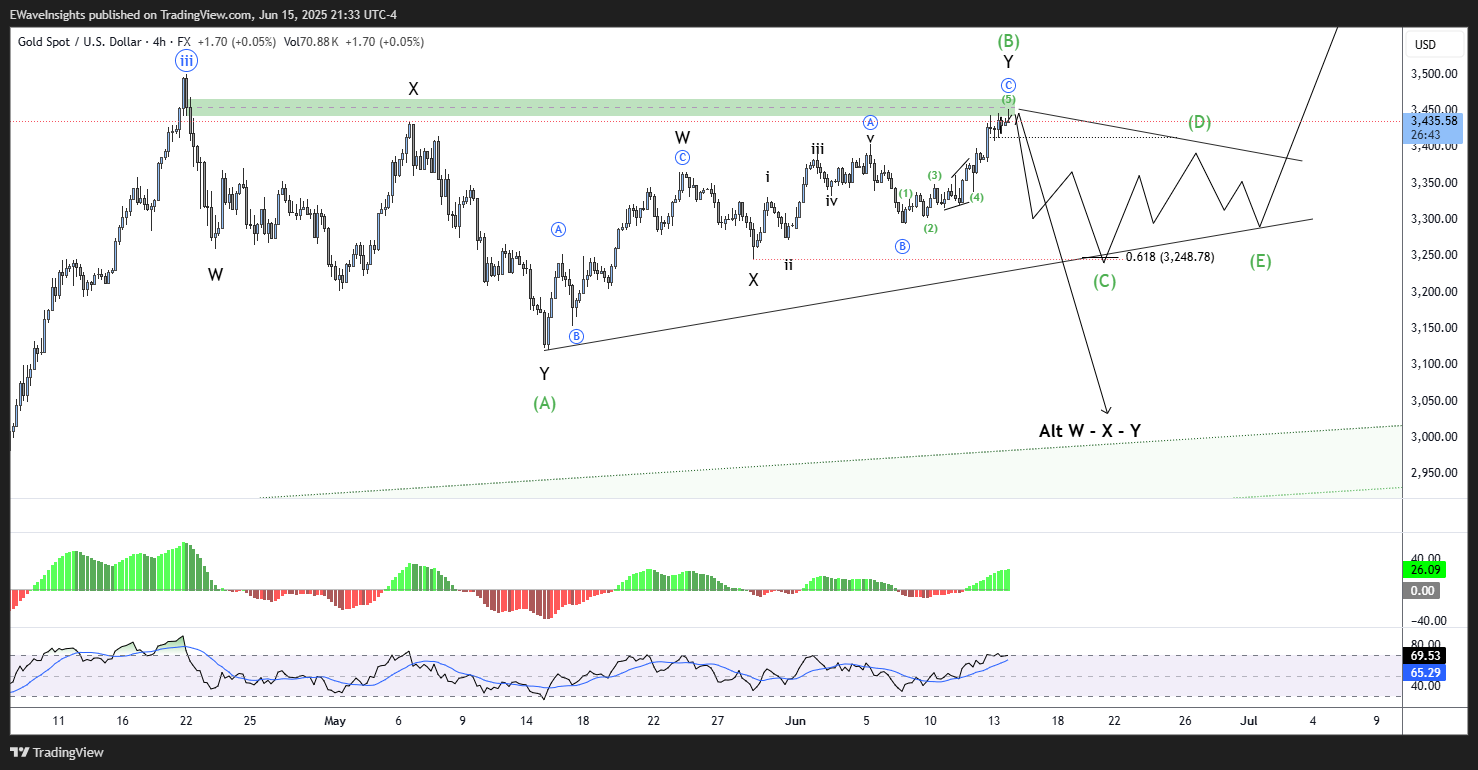Click the blue 65.29 RSI average tag
The image size is (1478, 770).
(x=1425, y=673)
